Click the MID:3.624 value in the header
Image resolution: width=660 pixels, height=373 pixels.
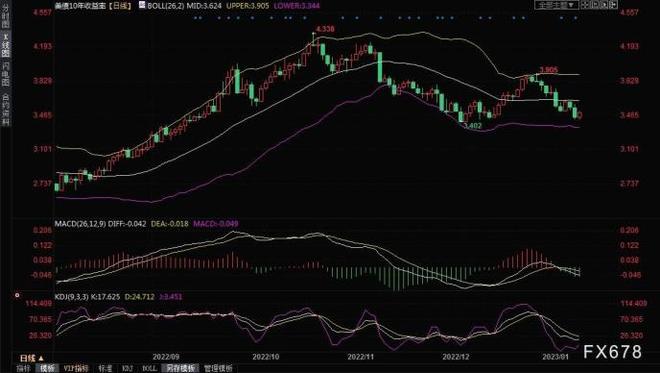click(205, 6)
